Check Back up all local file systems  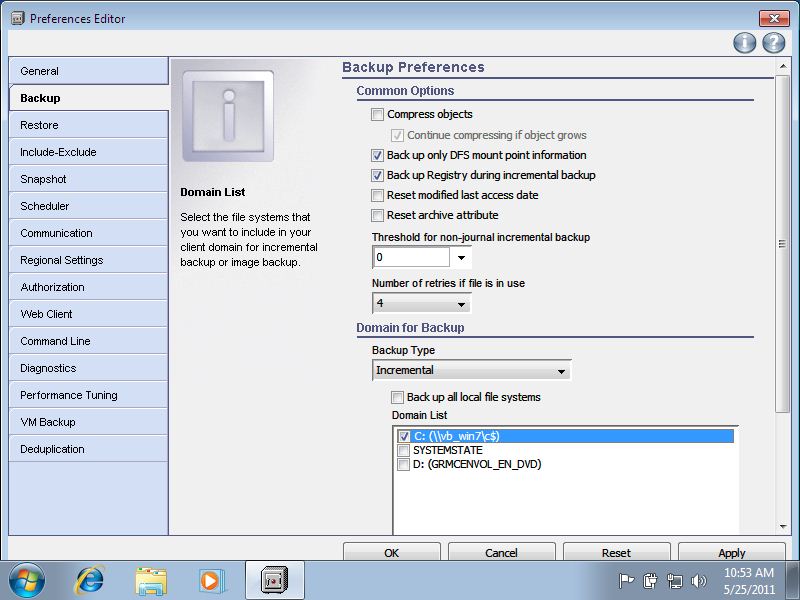pos(397,397)
